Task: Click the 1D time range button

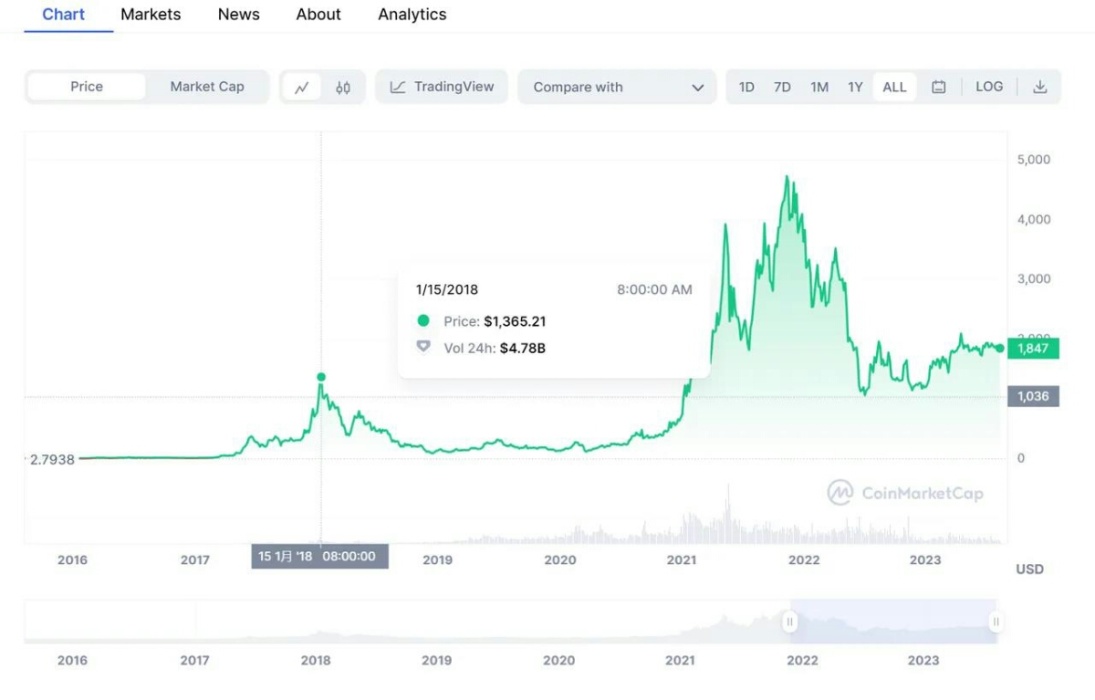Action: point(746,87)
